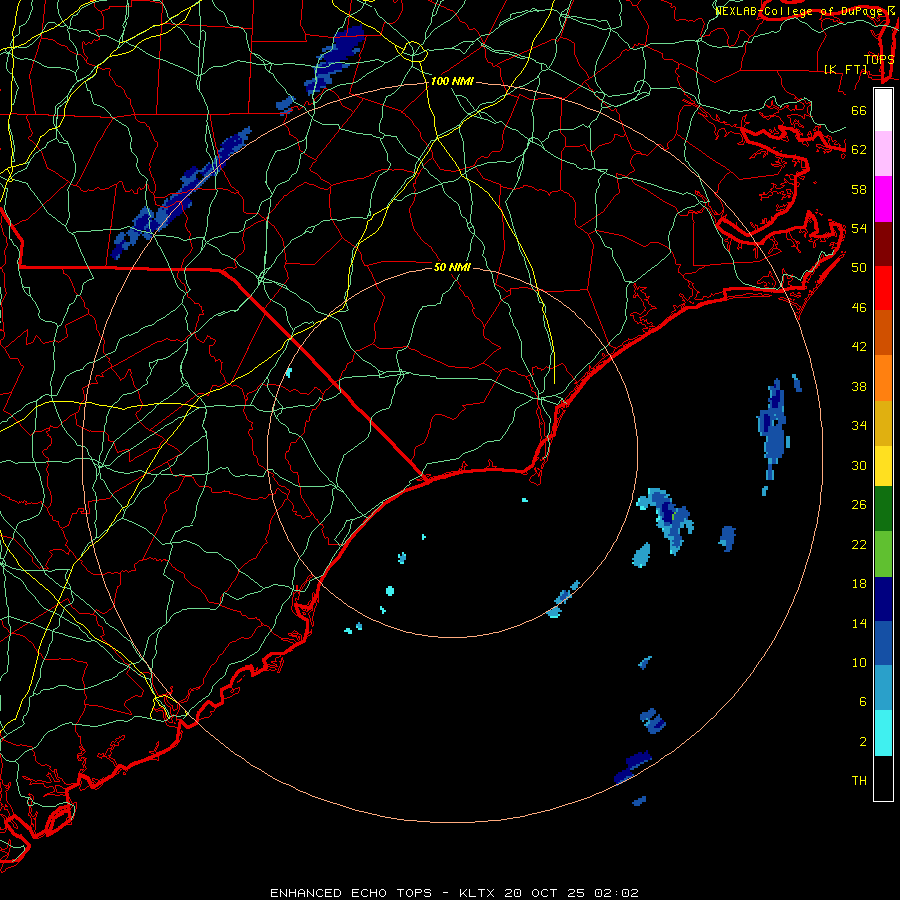Click the legend value '50'
This screenshot has height=900, width=900.
tap(859, 268)
